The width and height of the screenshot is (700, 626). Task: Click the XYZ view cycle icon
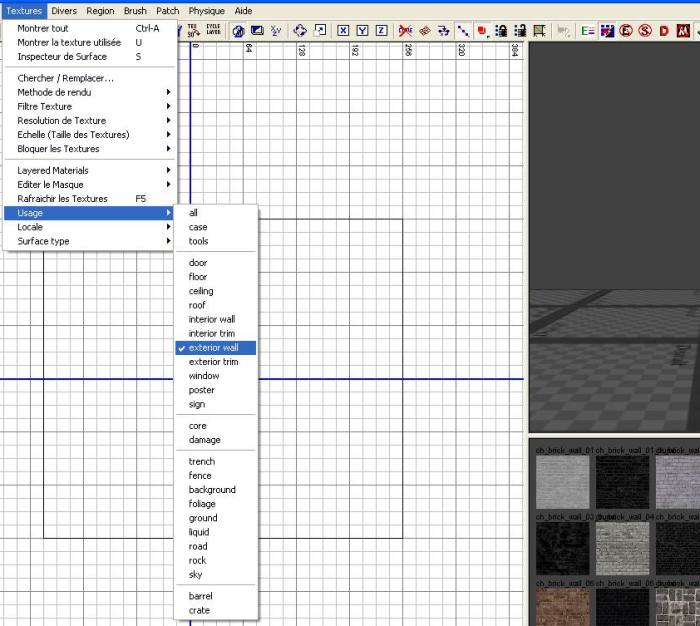276,30
